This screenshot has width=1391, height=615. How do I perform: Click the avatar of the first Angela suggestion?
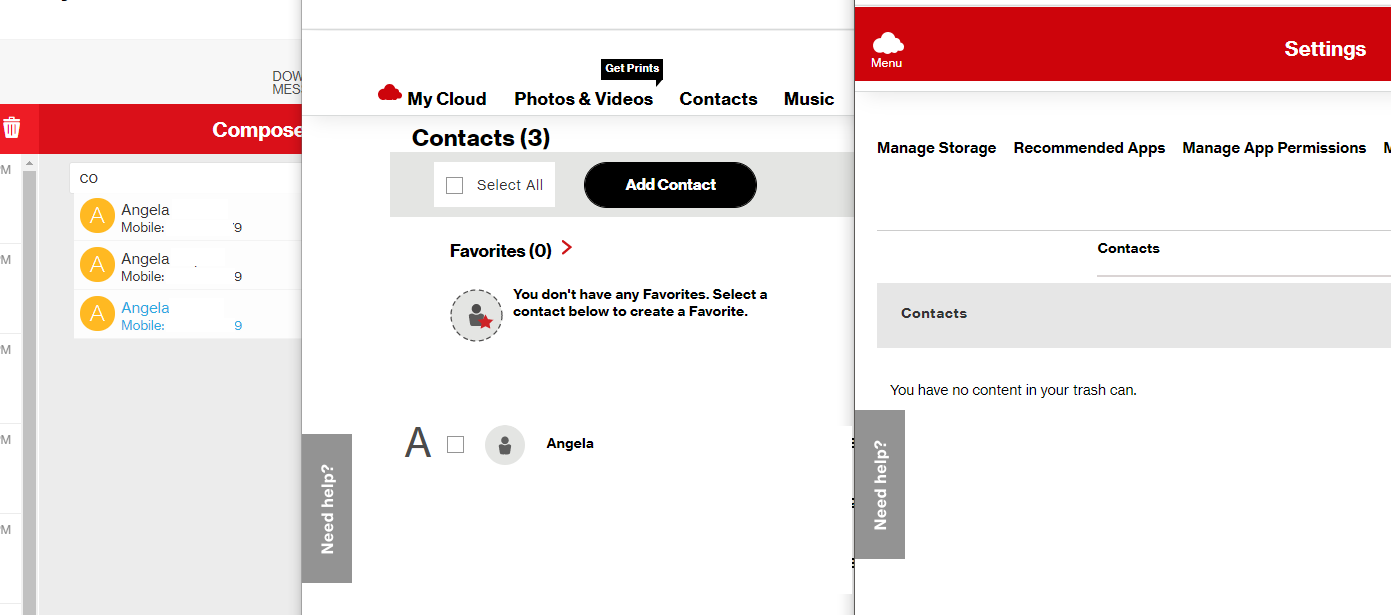[97, 216]
